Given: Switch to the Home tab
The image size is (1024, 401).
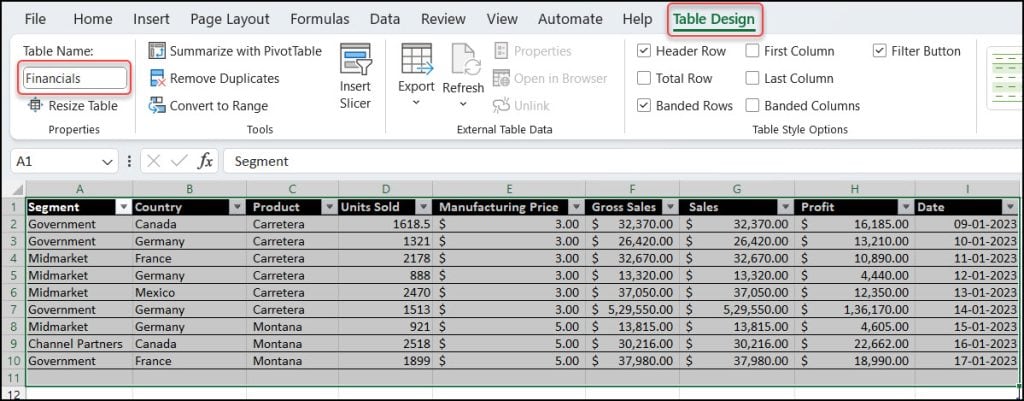Looking at the screenshot, I should (x=93, y=19).
